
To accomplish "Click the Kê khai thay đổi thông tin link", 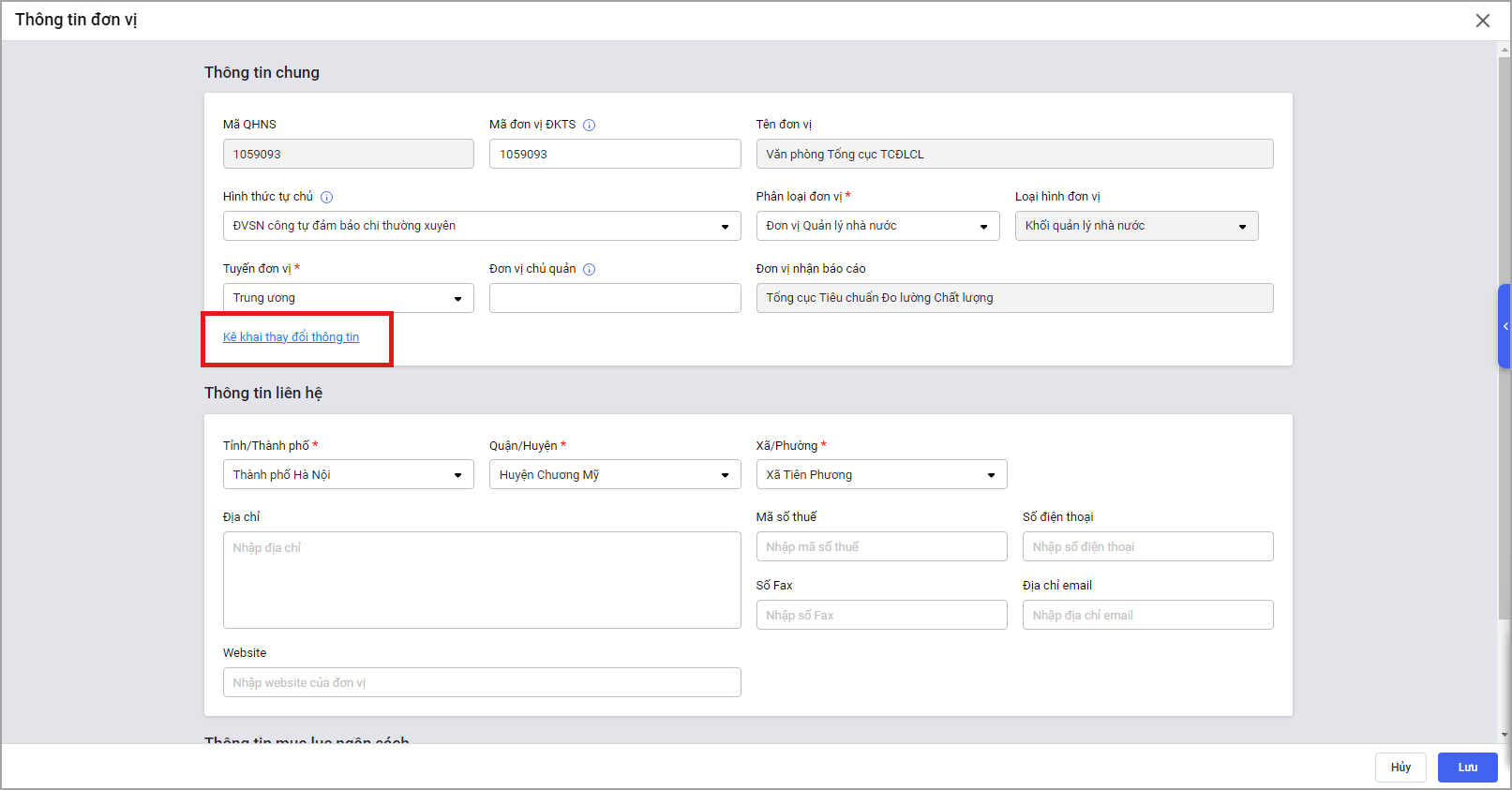I will [x=291, y=337].
